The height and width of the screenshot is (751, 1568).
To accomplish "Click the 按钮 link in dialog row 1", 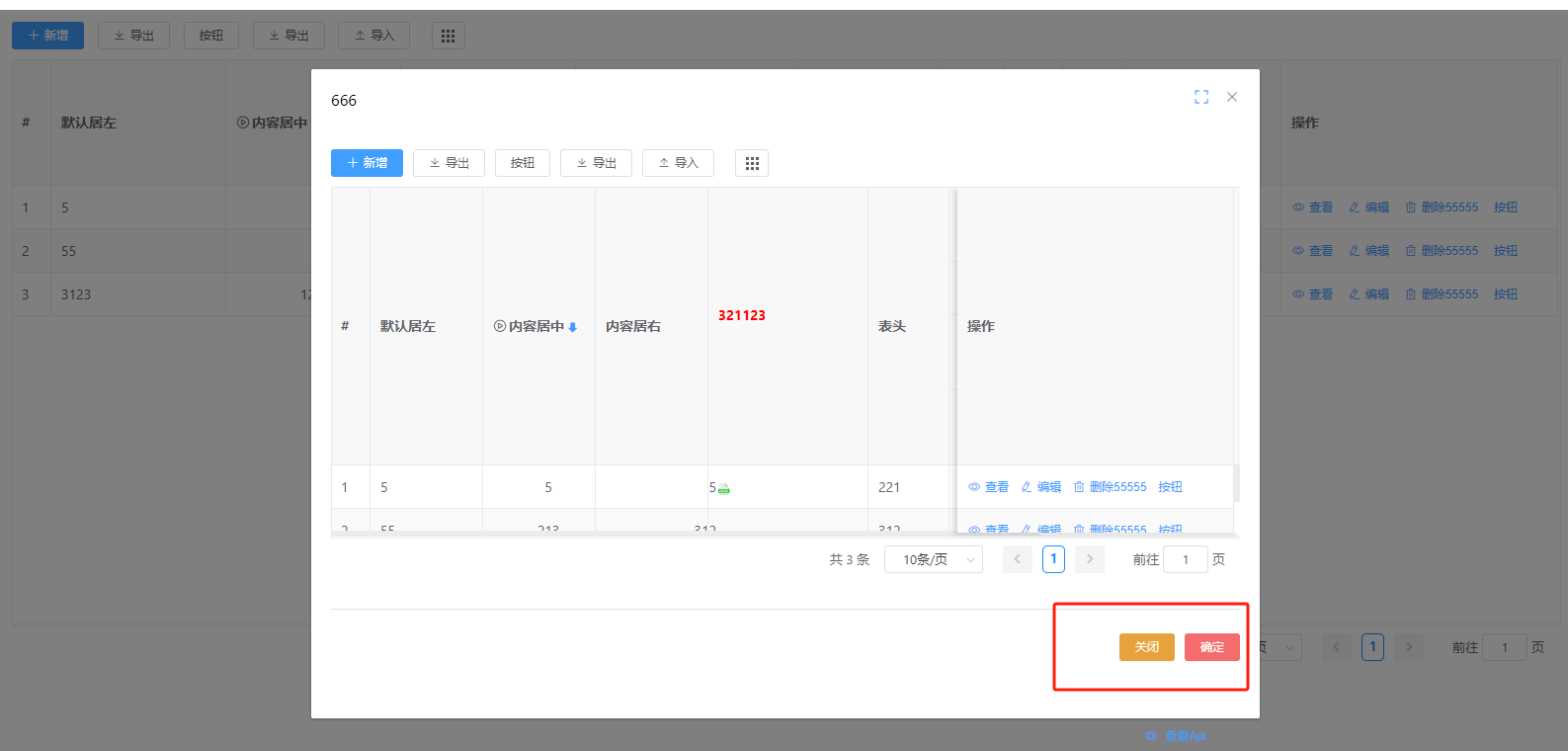I will [x=1171, y=487].
